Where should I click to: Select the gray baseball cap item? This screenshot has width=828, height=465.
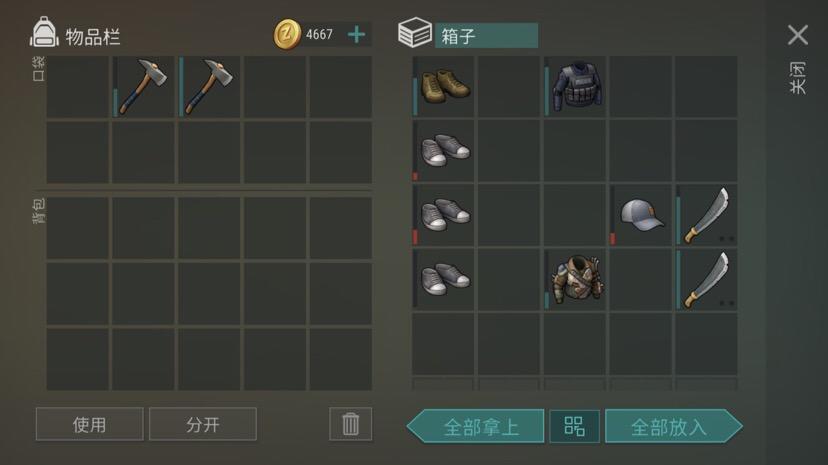641,215
